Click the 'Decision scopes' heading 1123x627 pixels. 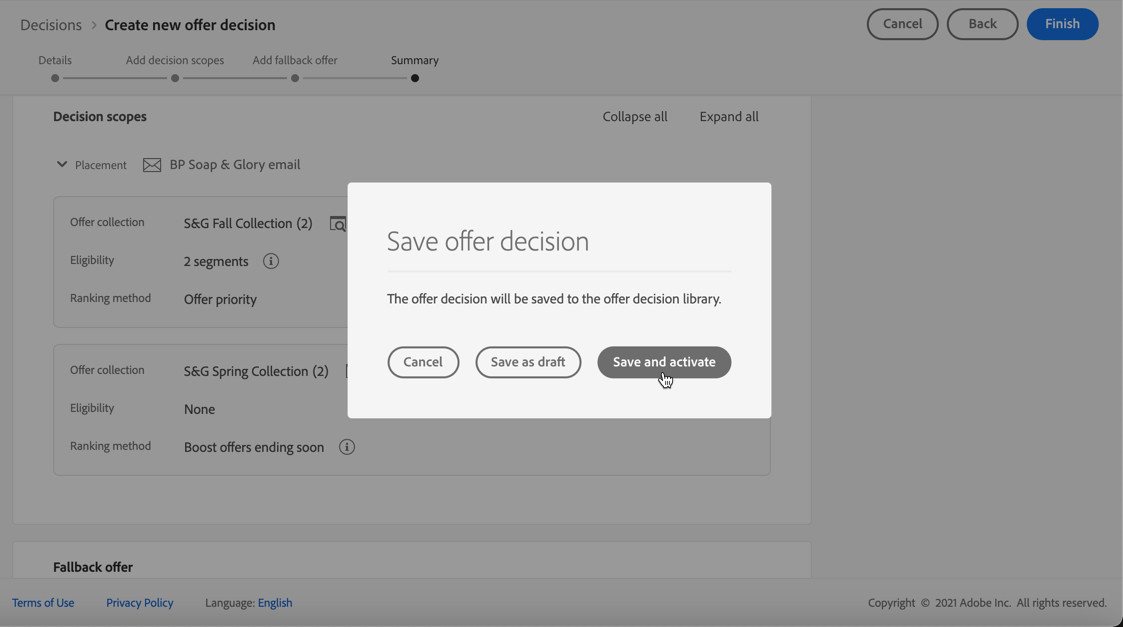pos(100,116)
